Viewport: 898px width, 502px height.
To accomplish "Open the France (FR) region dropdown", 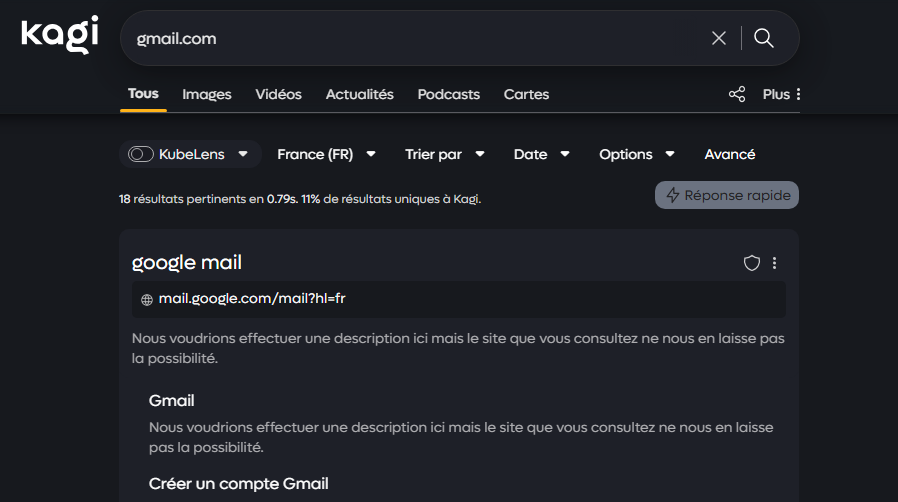I will [x=326, y=154].
